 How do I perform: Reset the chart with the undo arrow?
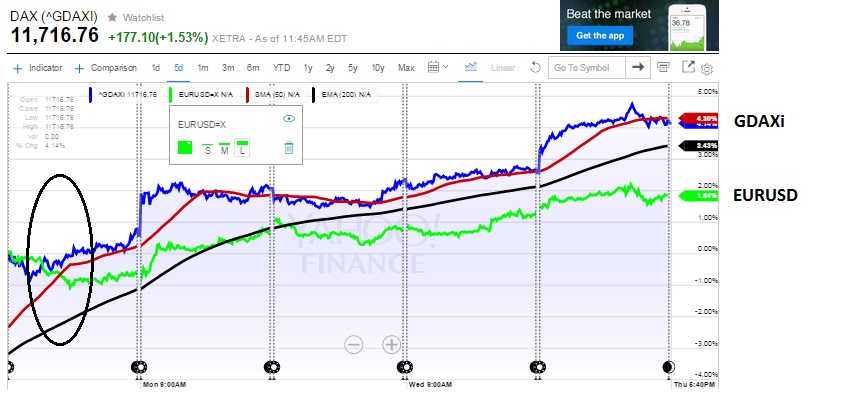click(535, 68)
